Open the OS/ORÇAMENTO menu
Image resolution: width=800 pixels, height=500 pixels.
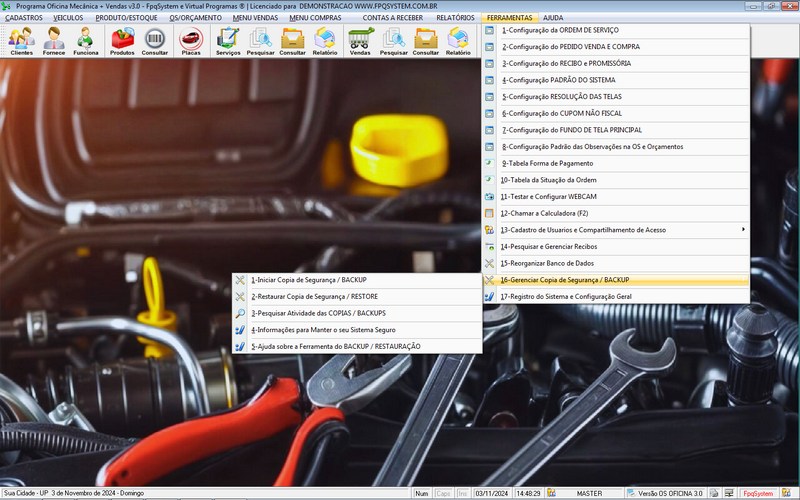click(195, 18)
